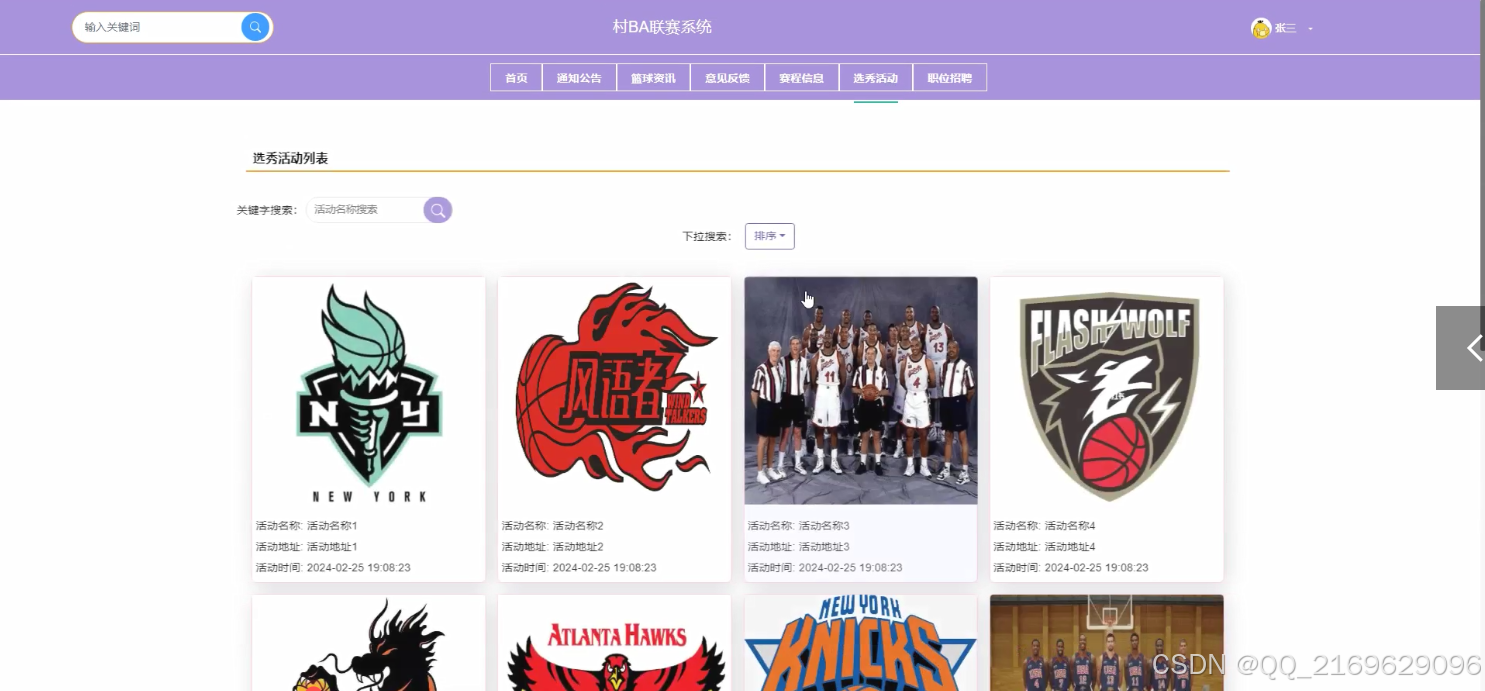Viewport: 1485px width, 691px height.
Task: Open the 篮球资讯 menu item
Action: [653, 78]
